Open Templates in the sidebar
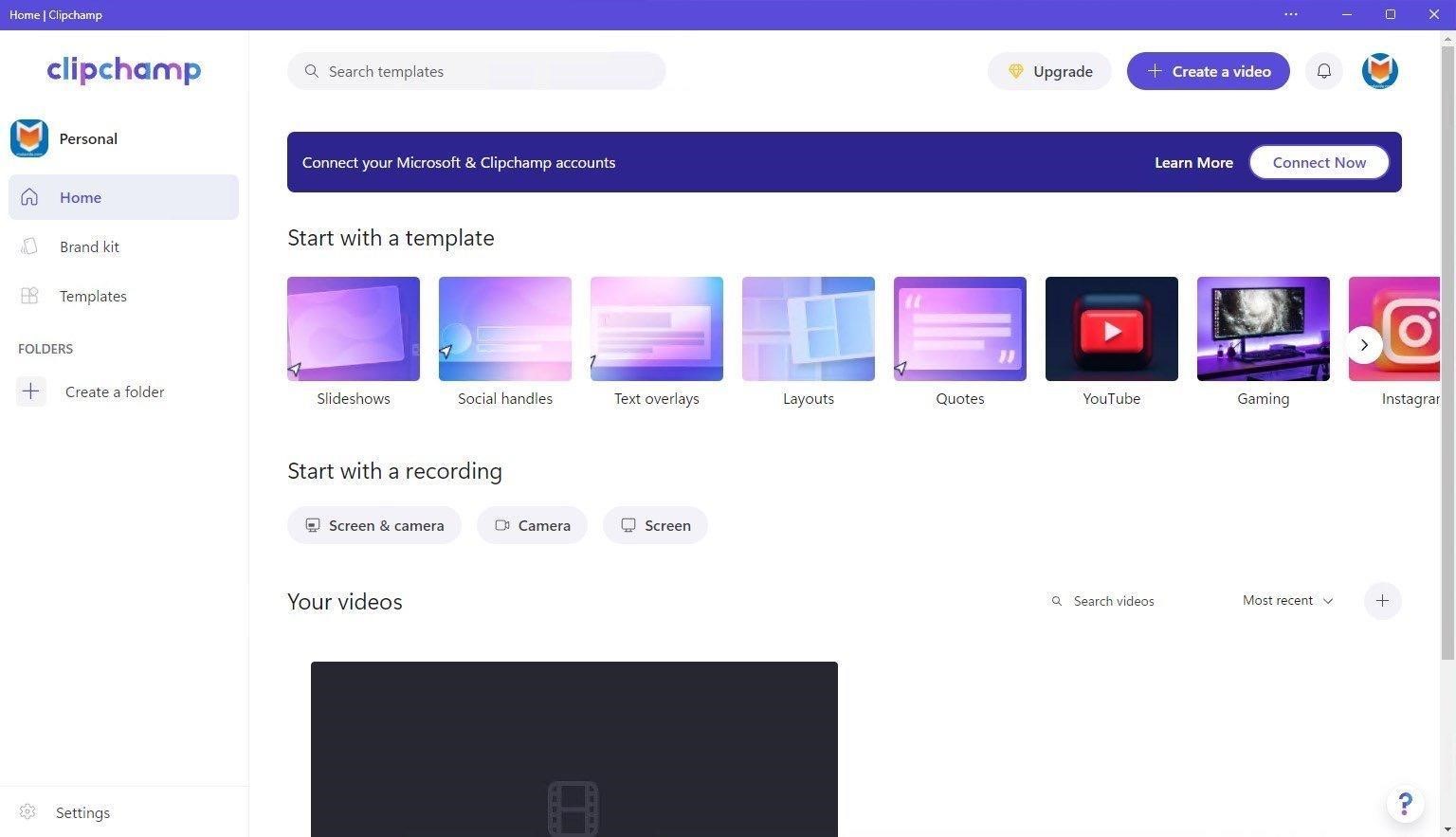 click(124, 296)
